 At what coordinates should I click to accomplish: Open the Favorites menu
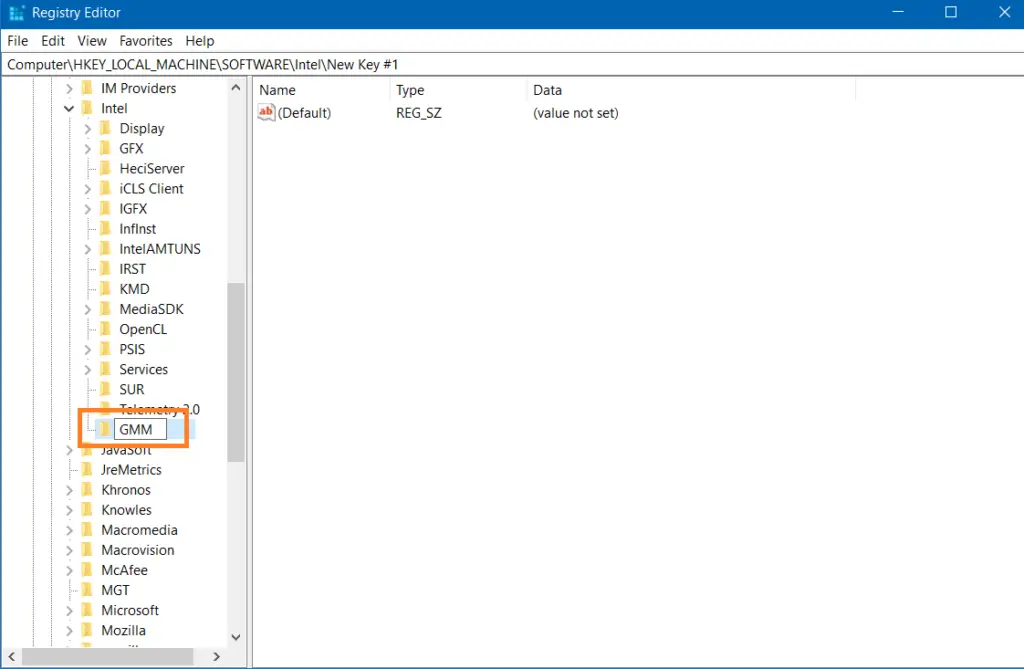pos(146,41)
